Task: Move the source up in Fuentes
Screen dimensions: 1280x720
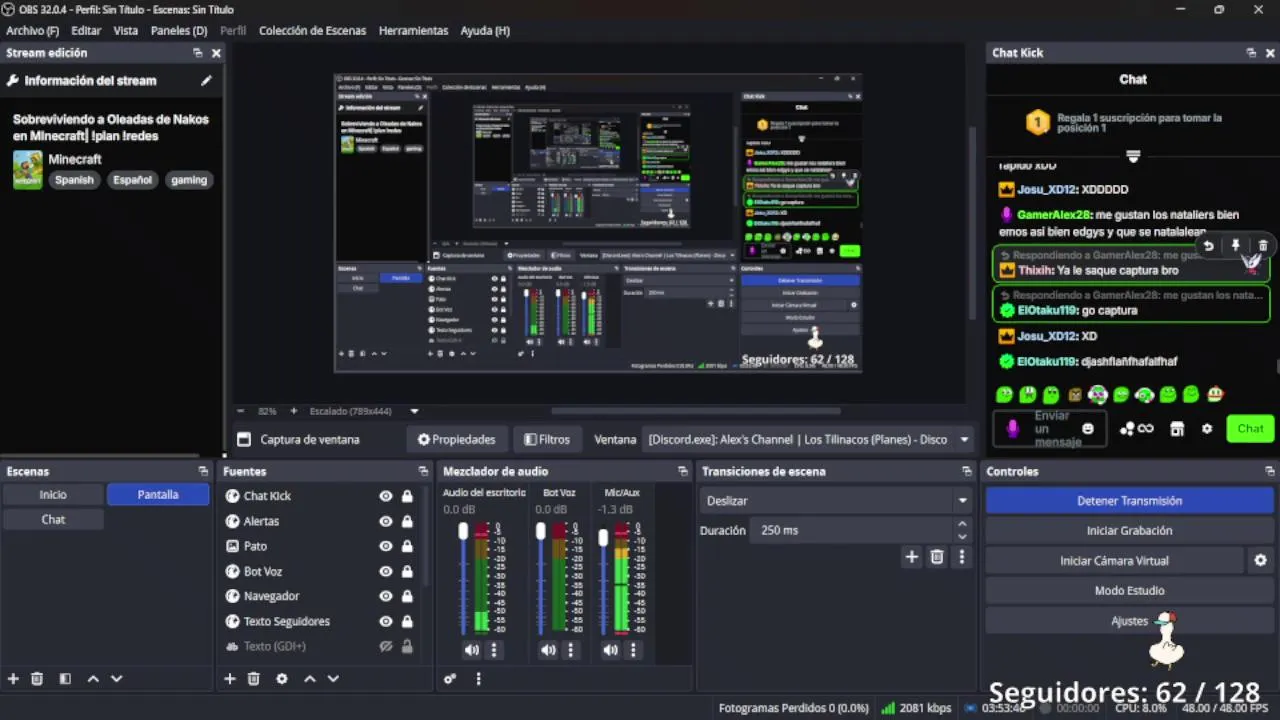Action: (x=310, y=679)
